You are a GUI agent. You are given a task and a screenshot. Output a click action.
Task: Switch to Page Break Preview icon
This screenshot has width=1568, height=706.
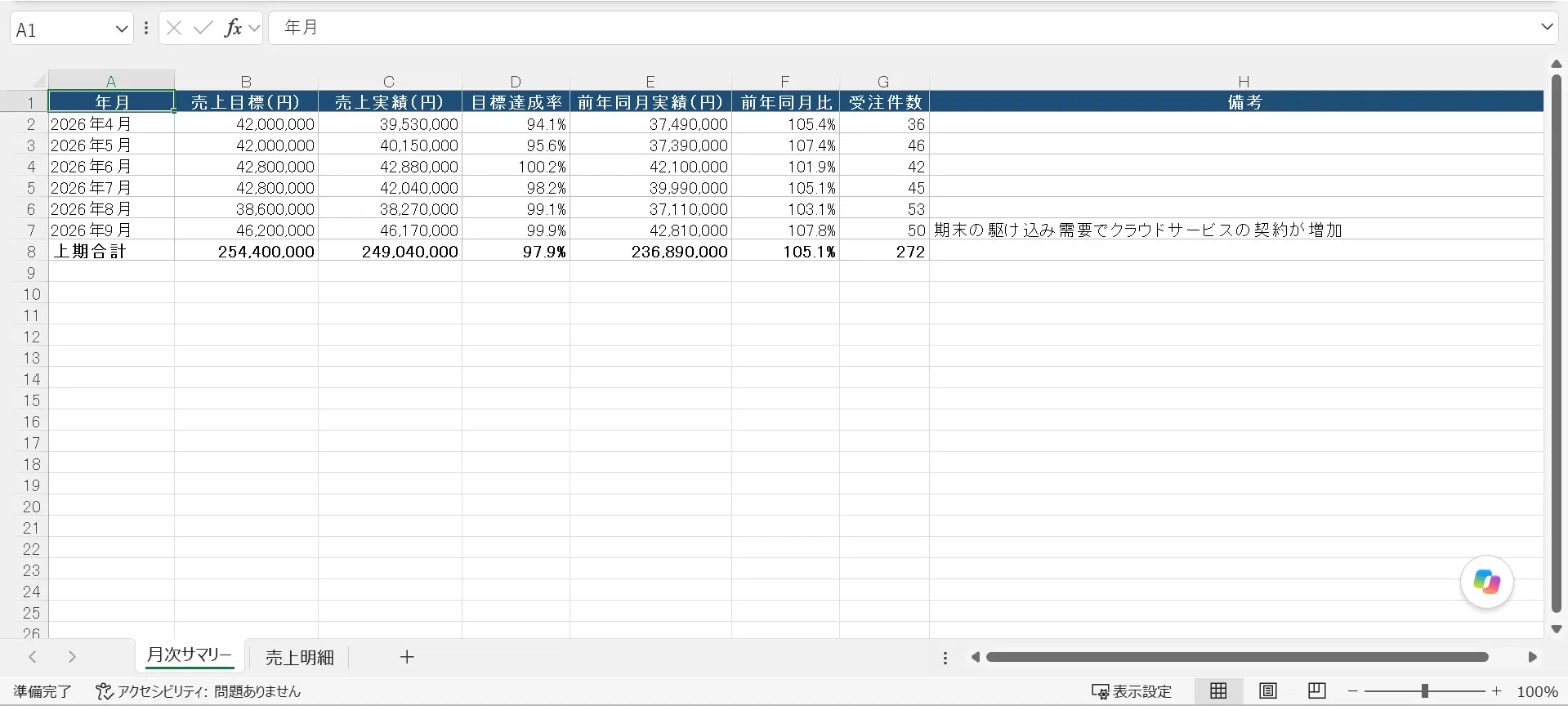1317,691
